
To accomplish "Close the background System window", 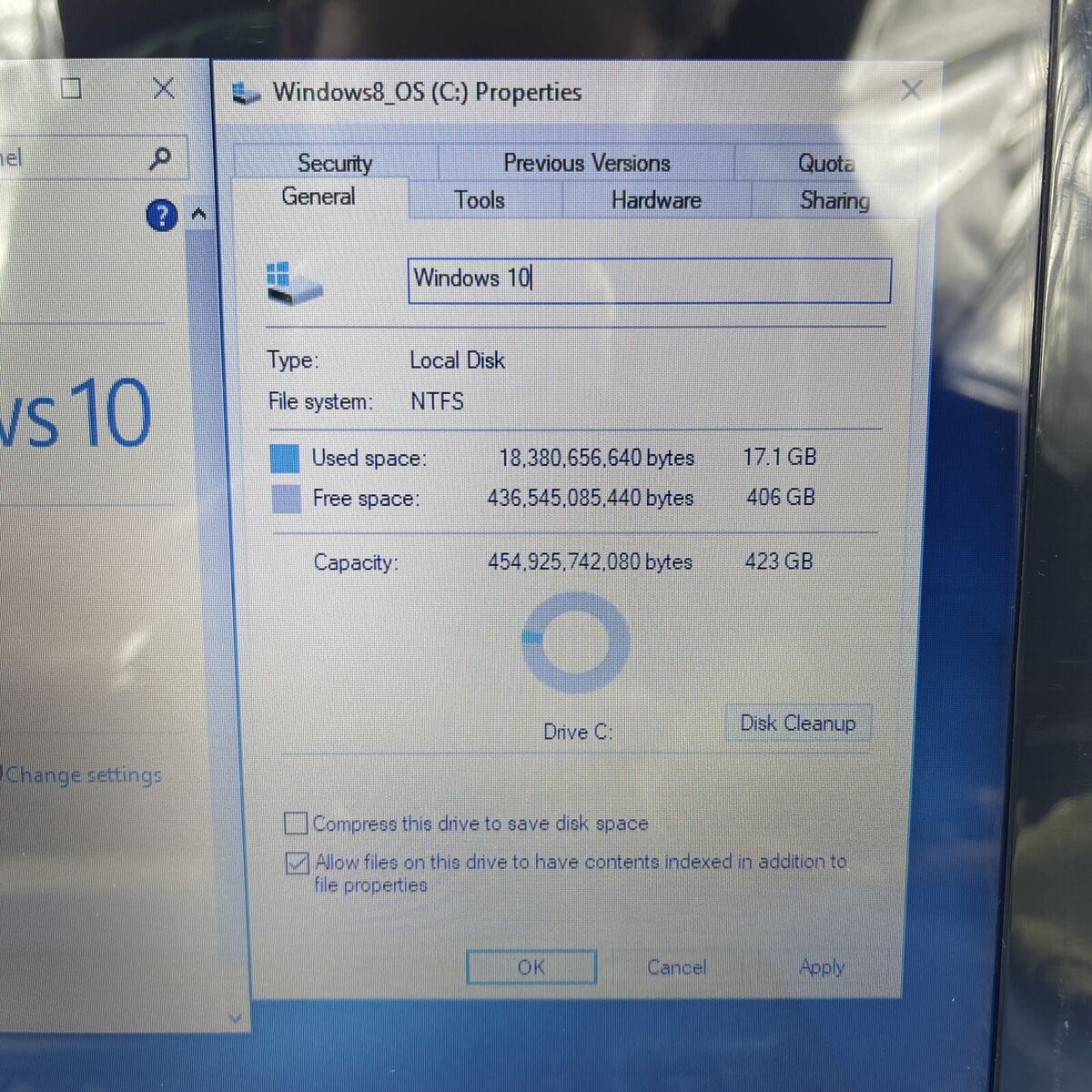I will 164,88.
